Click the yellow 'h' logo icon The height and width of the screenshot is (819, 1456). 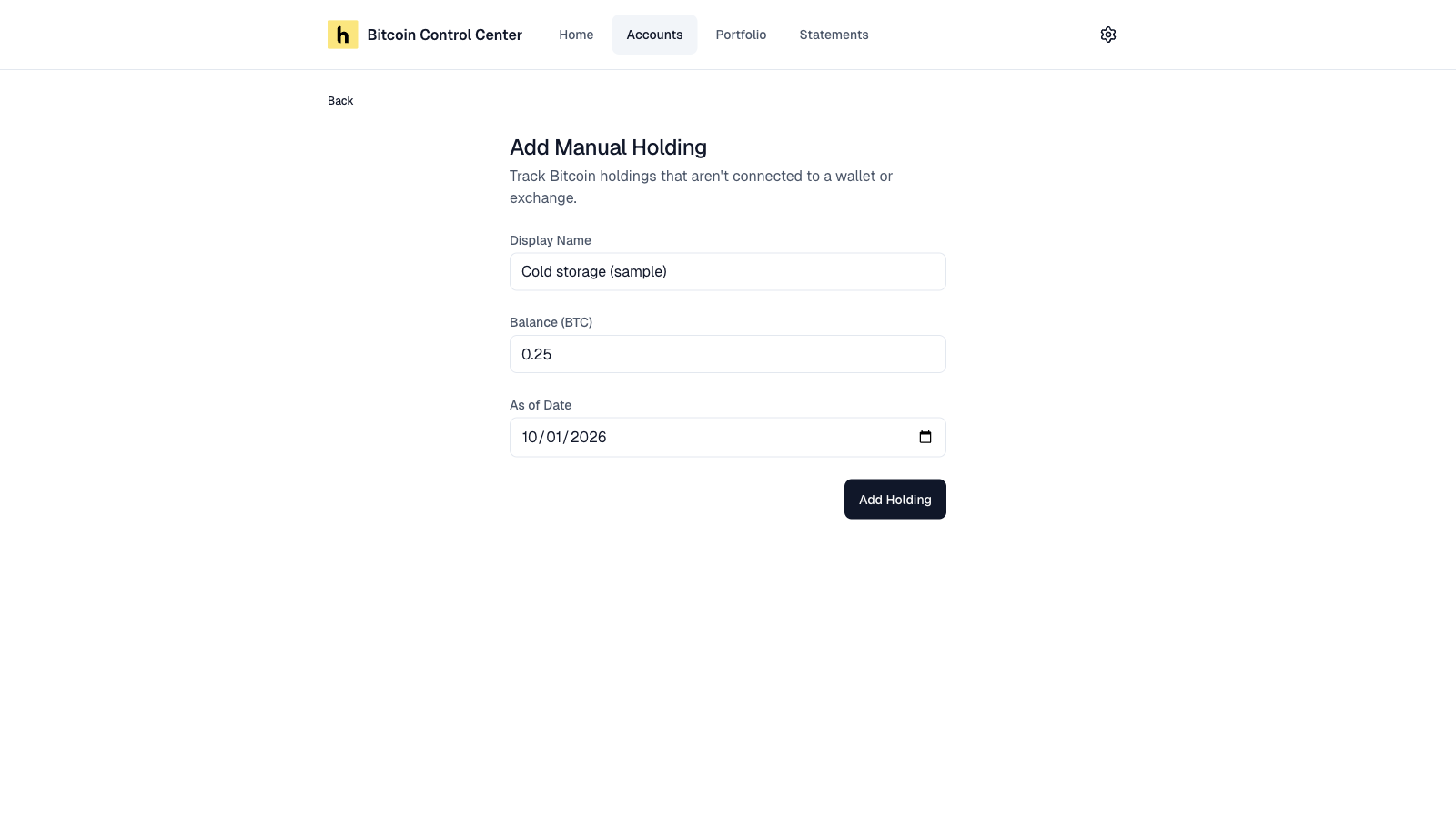tap(342, 35)
